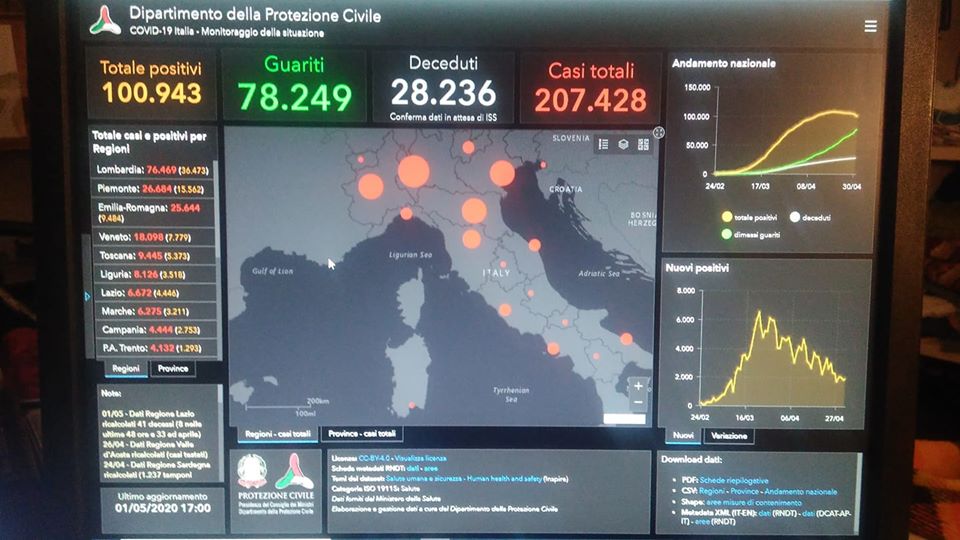Click the Emilia-Romagna bubble on the map
The height and width of the screenshot is (540, 960).
(474, 211)
